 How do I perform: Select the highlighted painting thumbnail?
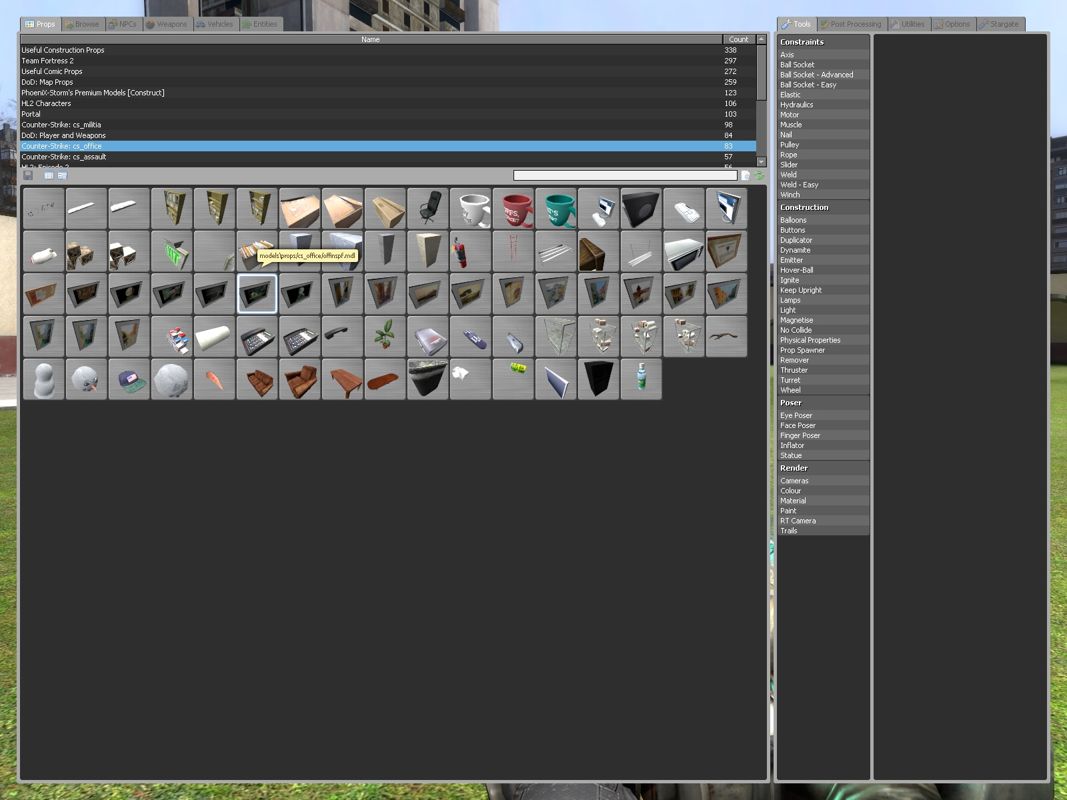257,294
